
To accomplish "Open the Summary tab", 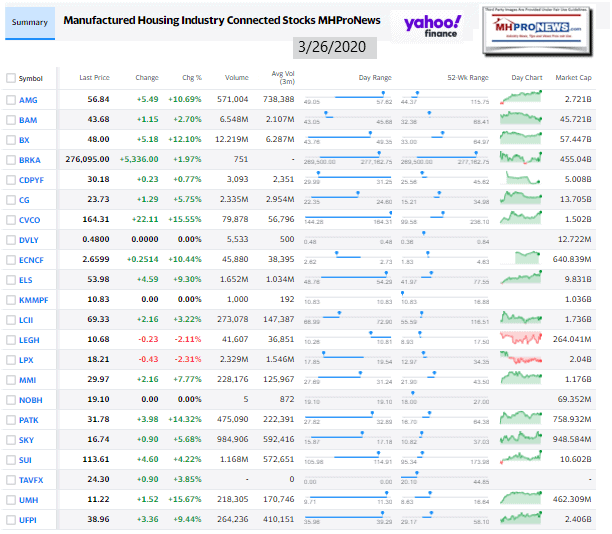I will click(x=30, y=21).
